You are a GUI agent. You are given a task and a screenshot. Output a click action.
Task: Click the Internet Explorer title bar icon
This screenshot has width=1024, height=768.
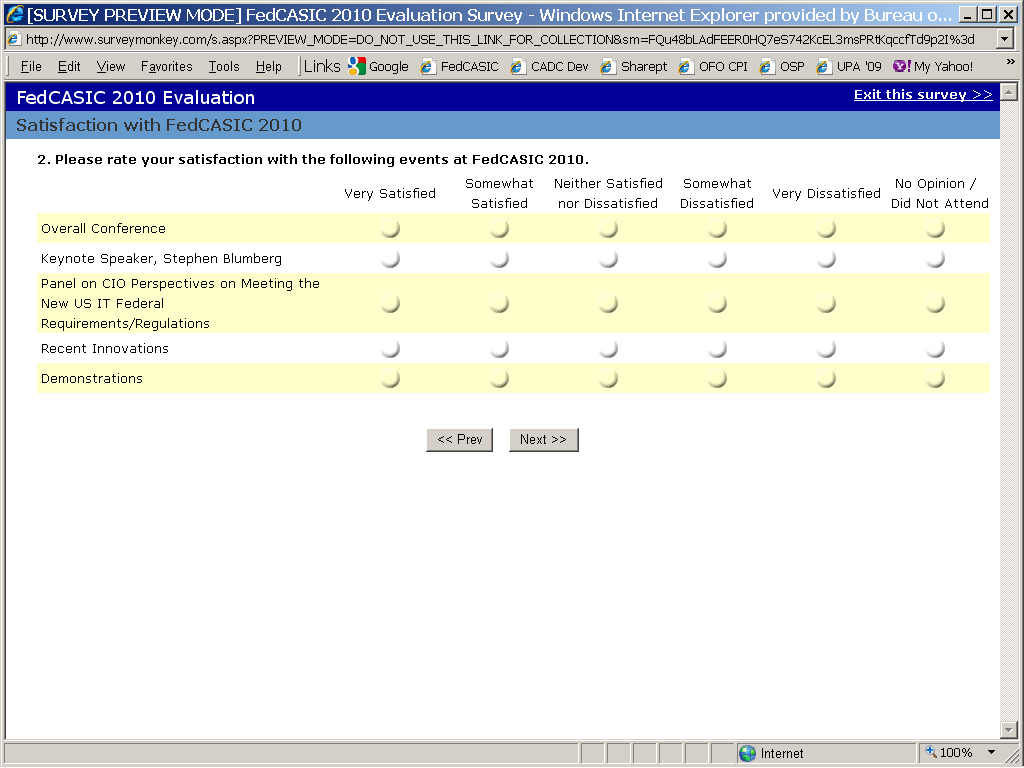[14, 14]
